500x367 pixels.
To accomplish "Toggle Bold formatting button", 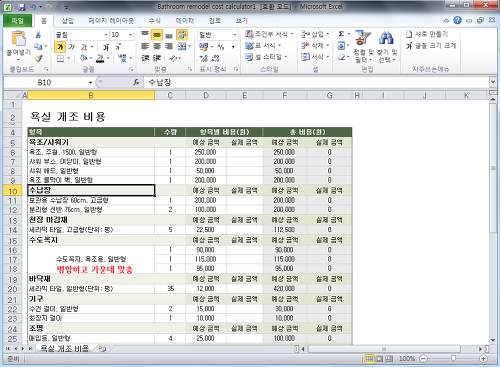I will pyautogui.click(x=60, y=47).
